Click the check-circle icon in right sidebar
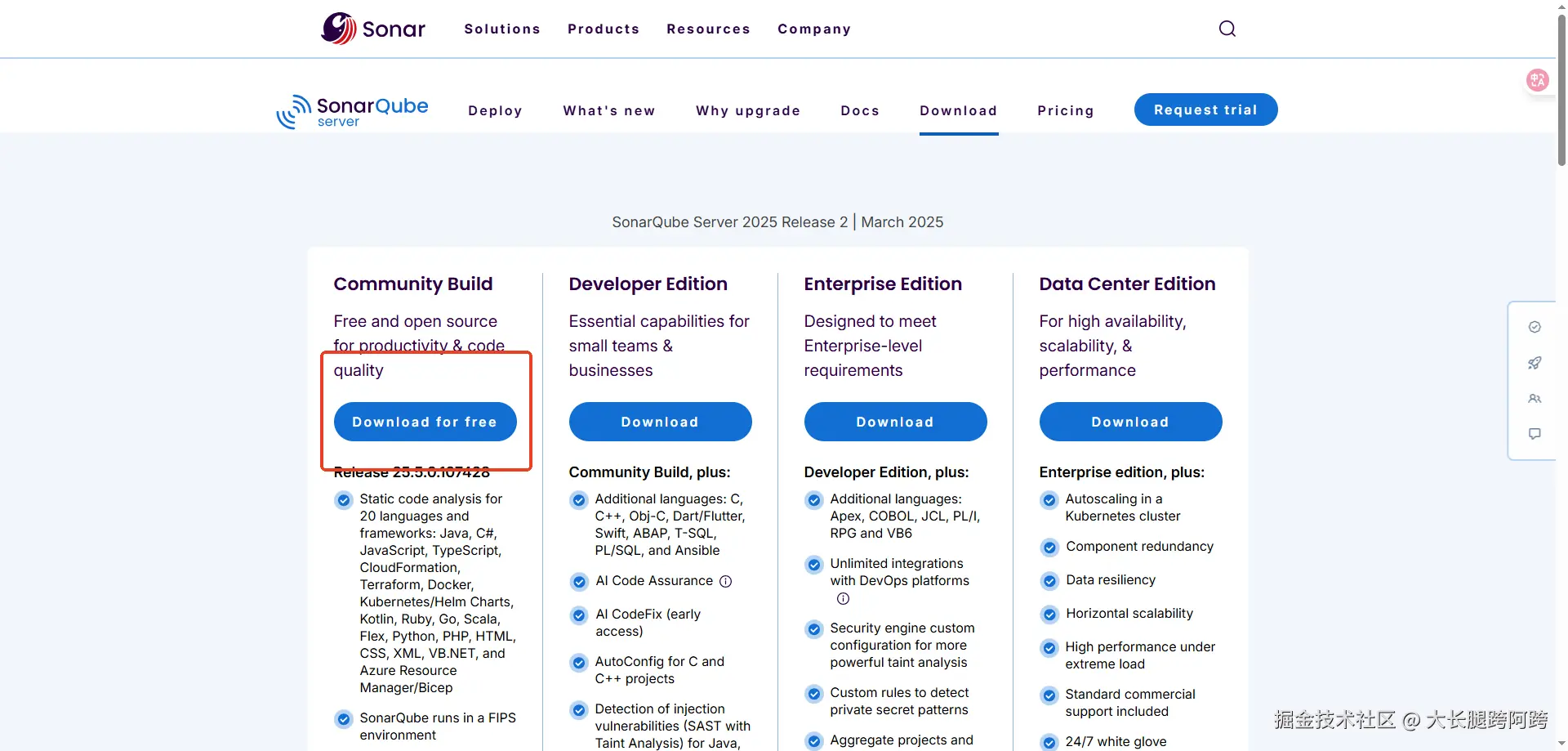1568x751 pixels. [1535, 327]
